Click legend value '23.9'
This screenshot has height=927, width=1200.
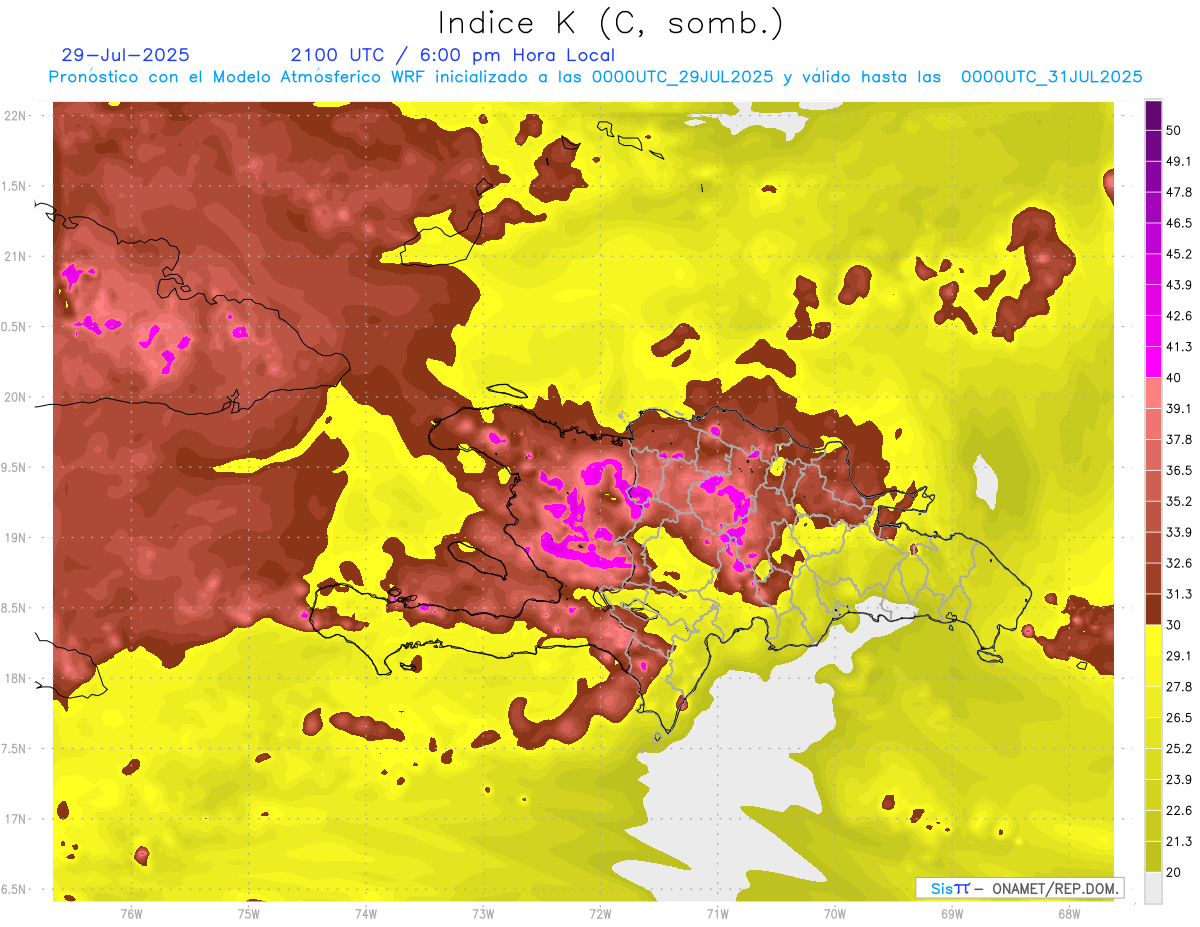[x=1179, y=779]
